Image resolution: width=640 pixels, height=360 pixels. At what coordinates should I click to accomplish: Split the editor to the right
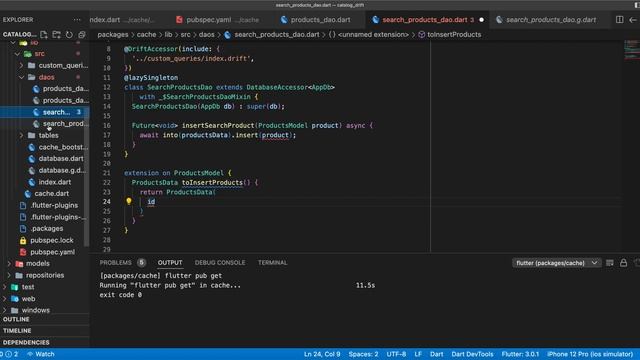(619, 20)
